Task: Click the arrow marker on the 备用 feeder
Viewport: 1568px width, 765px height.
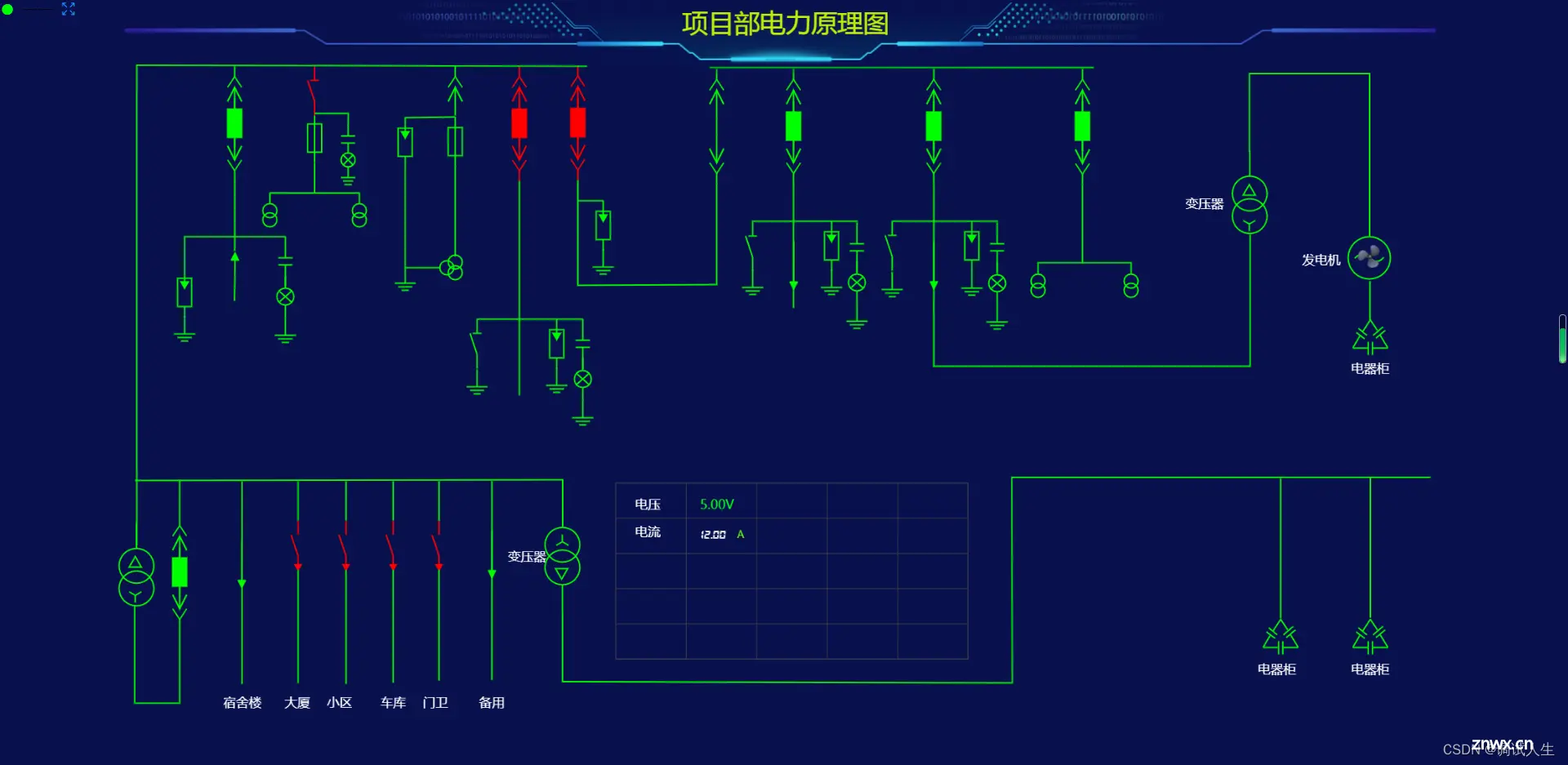Action: click(x=492, y=575)
